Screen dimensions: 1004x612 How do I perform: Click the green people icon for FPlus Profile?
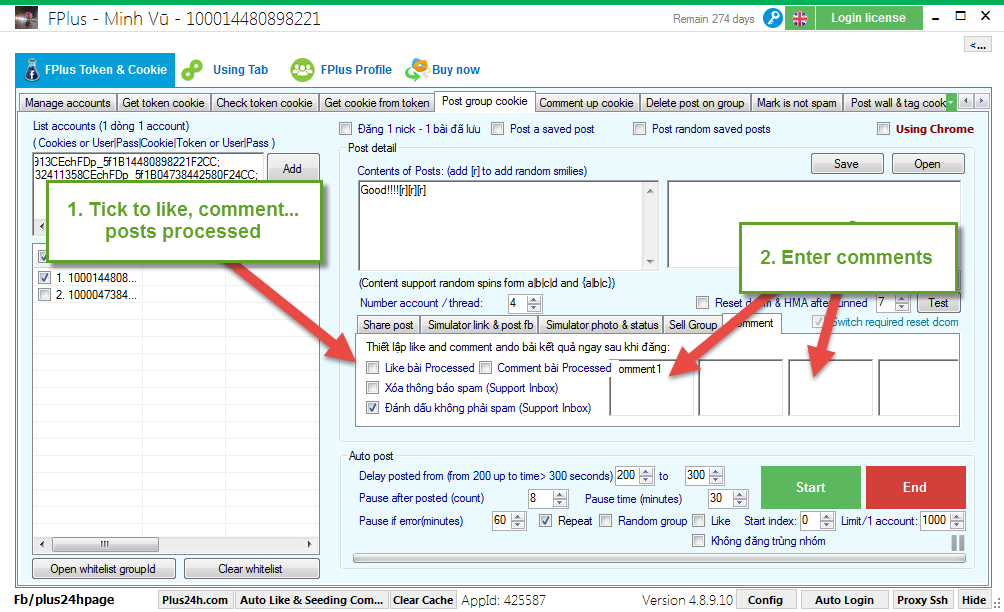coord(302,70)
